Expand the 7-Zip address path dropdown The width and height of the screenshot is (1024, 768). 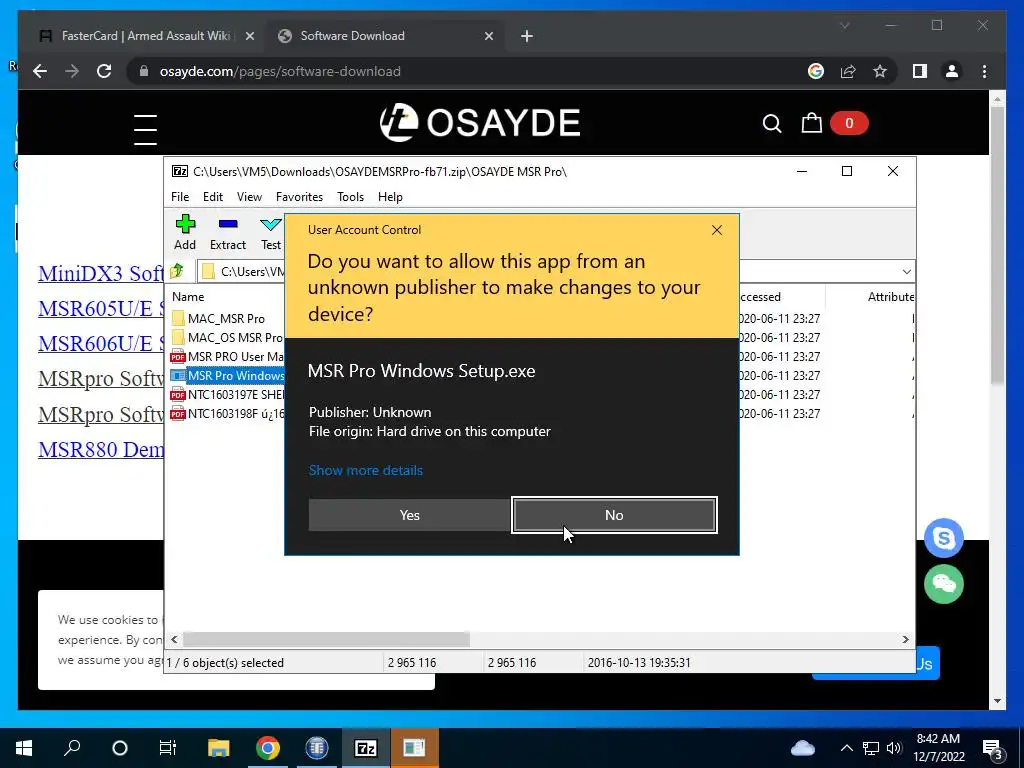point(906,272)
